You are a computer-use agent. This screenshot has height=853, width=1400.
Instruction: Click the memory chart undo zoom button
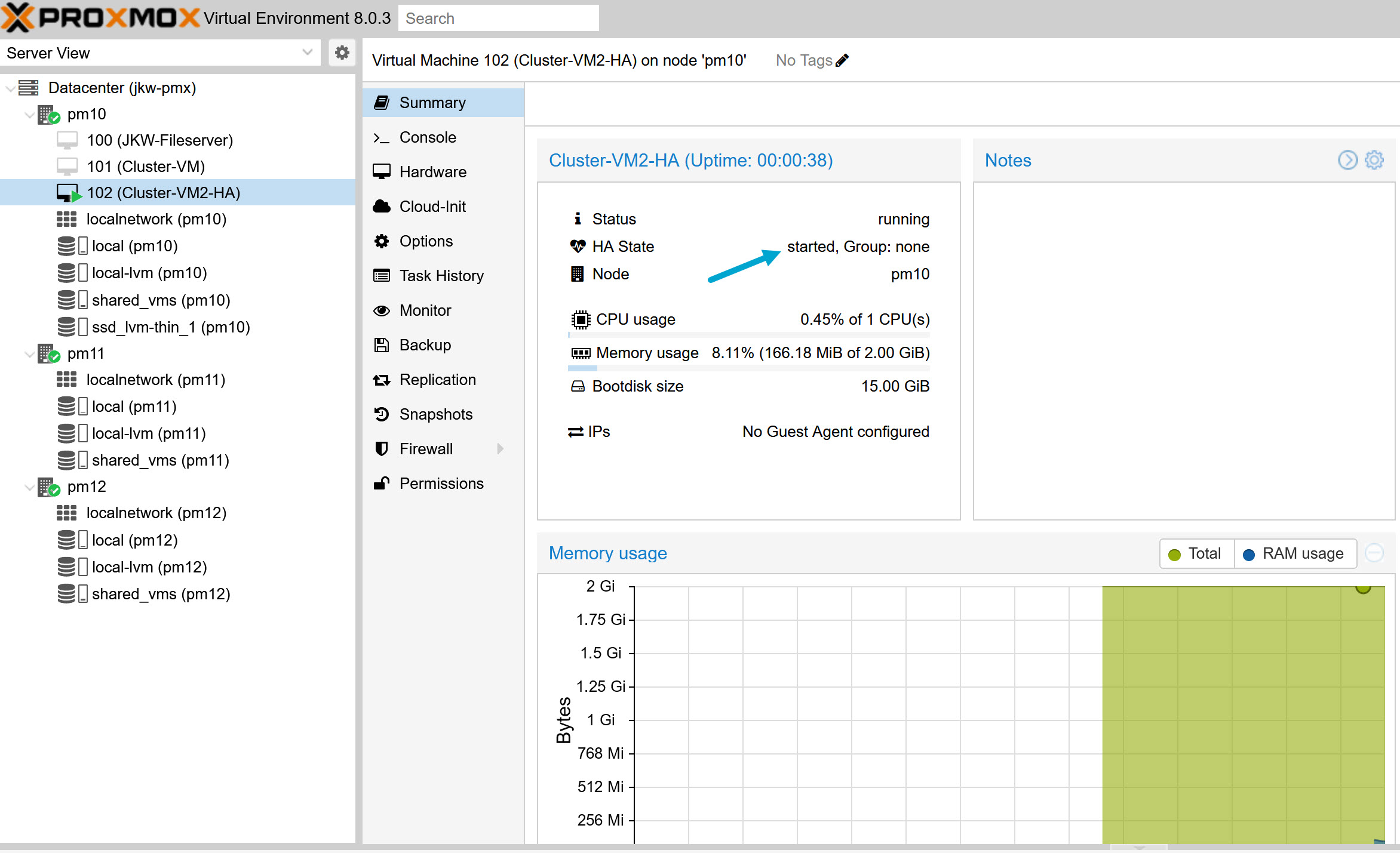coord(1374,553)
